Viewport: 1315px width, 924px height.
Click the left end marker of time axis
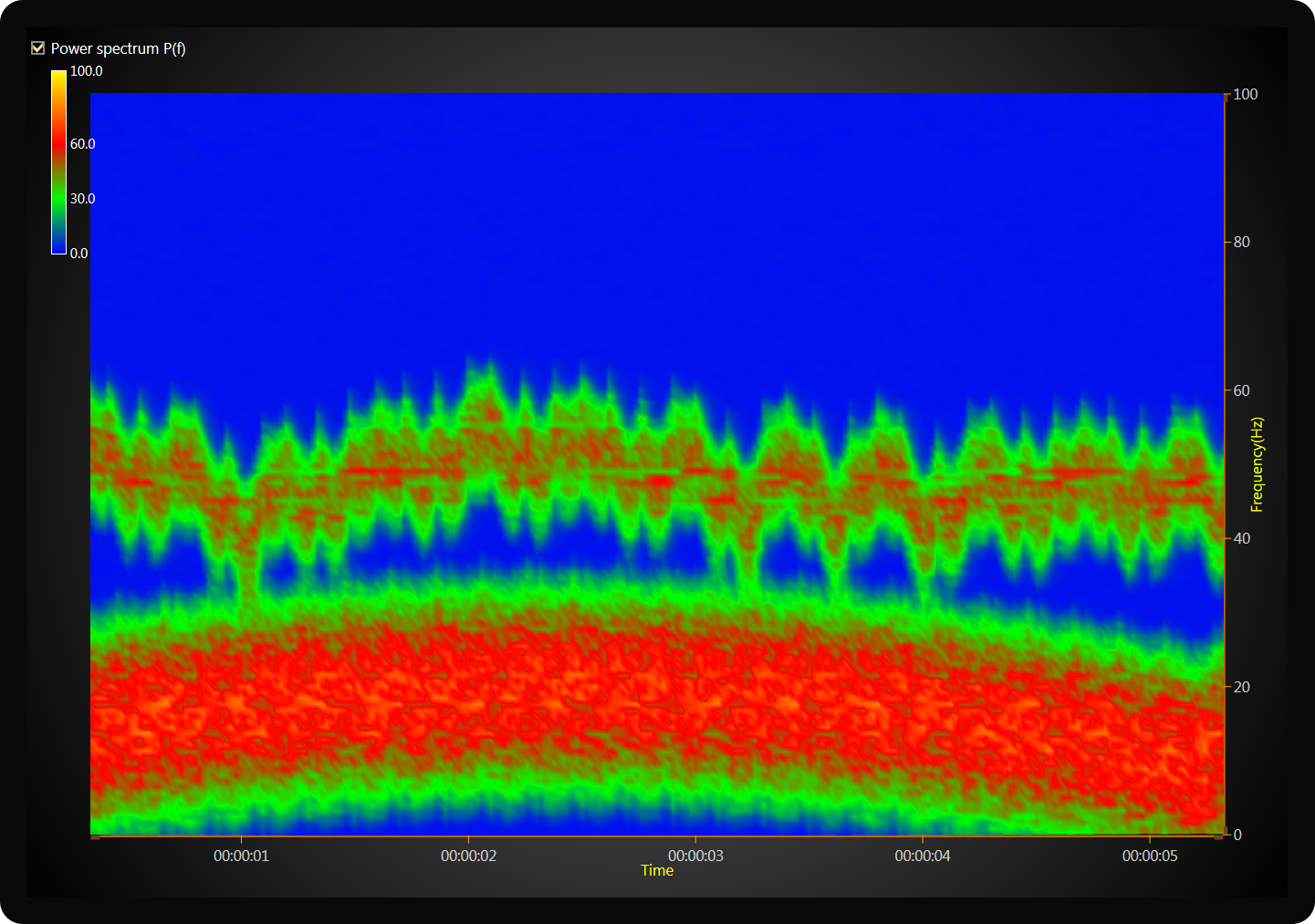(x=95, y=836)
